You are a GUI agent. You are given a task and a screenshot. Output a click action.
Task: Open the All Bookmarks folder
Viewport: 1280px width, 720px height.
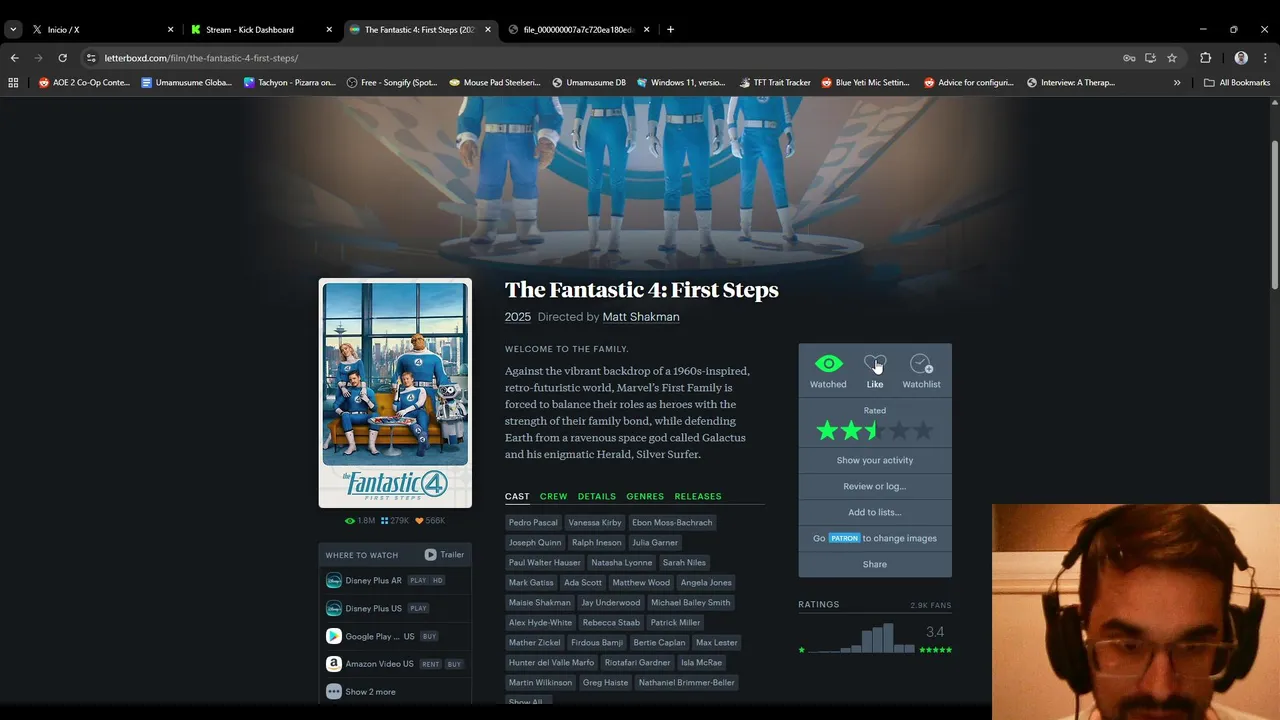[1237, 83]
